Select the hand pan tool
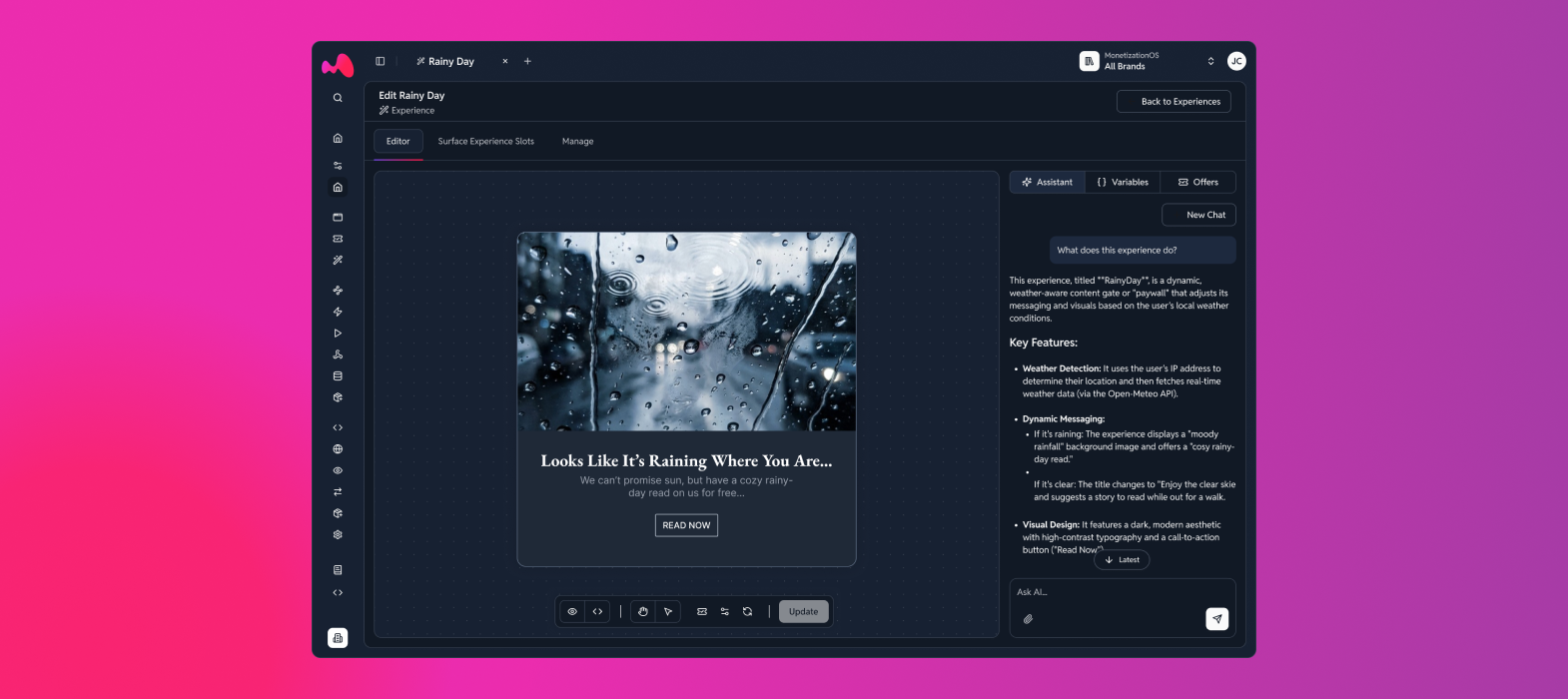 click(x=643, y=611)
